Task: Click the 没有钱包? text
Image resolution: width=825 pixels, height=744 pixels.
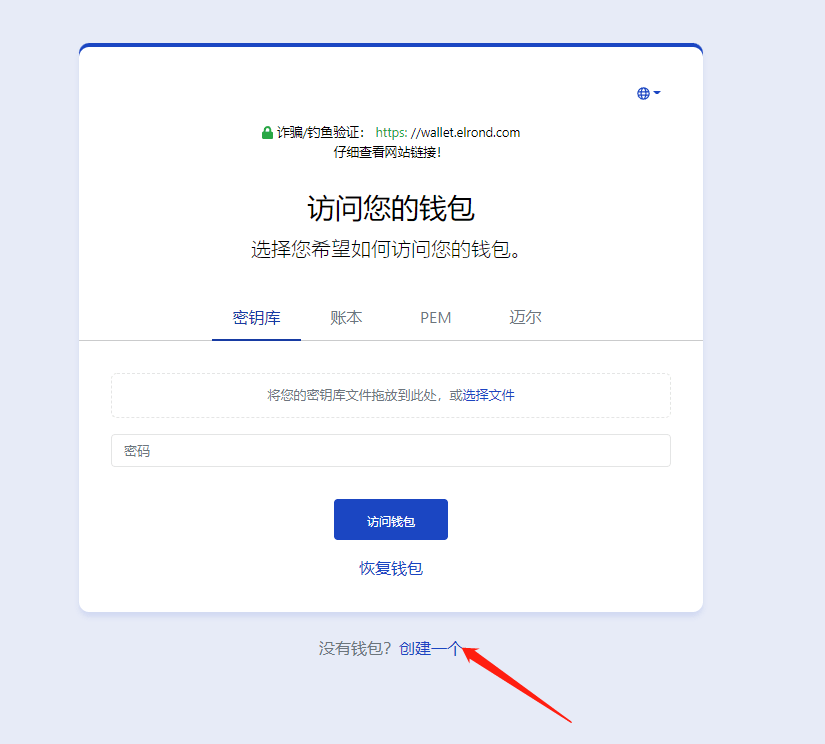Action: [x=354, y=649]
